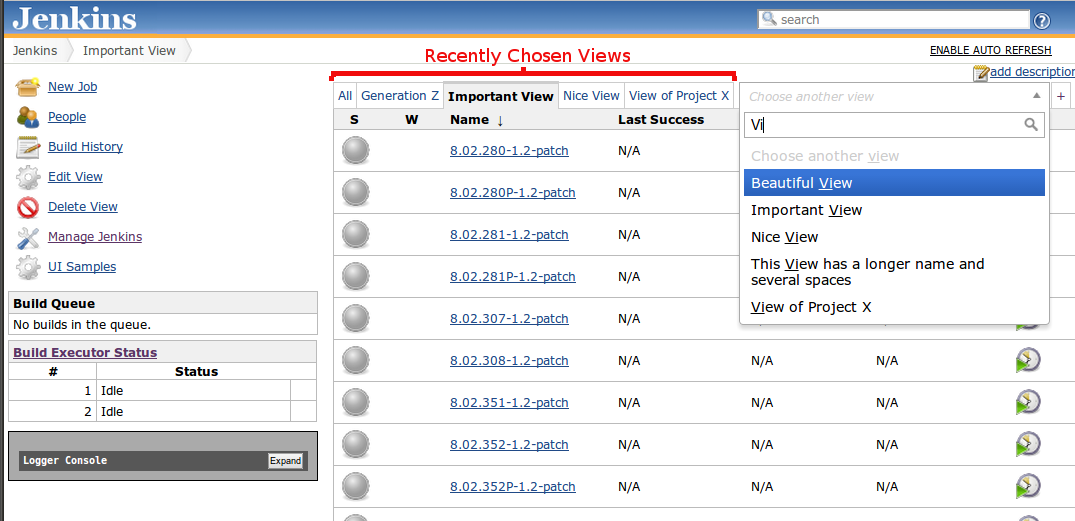Select 'This View has a longer name' option
This screenshot has width=1075, height=521.
point(894,272)
